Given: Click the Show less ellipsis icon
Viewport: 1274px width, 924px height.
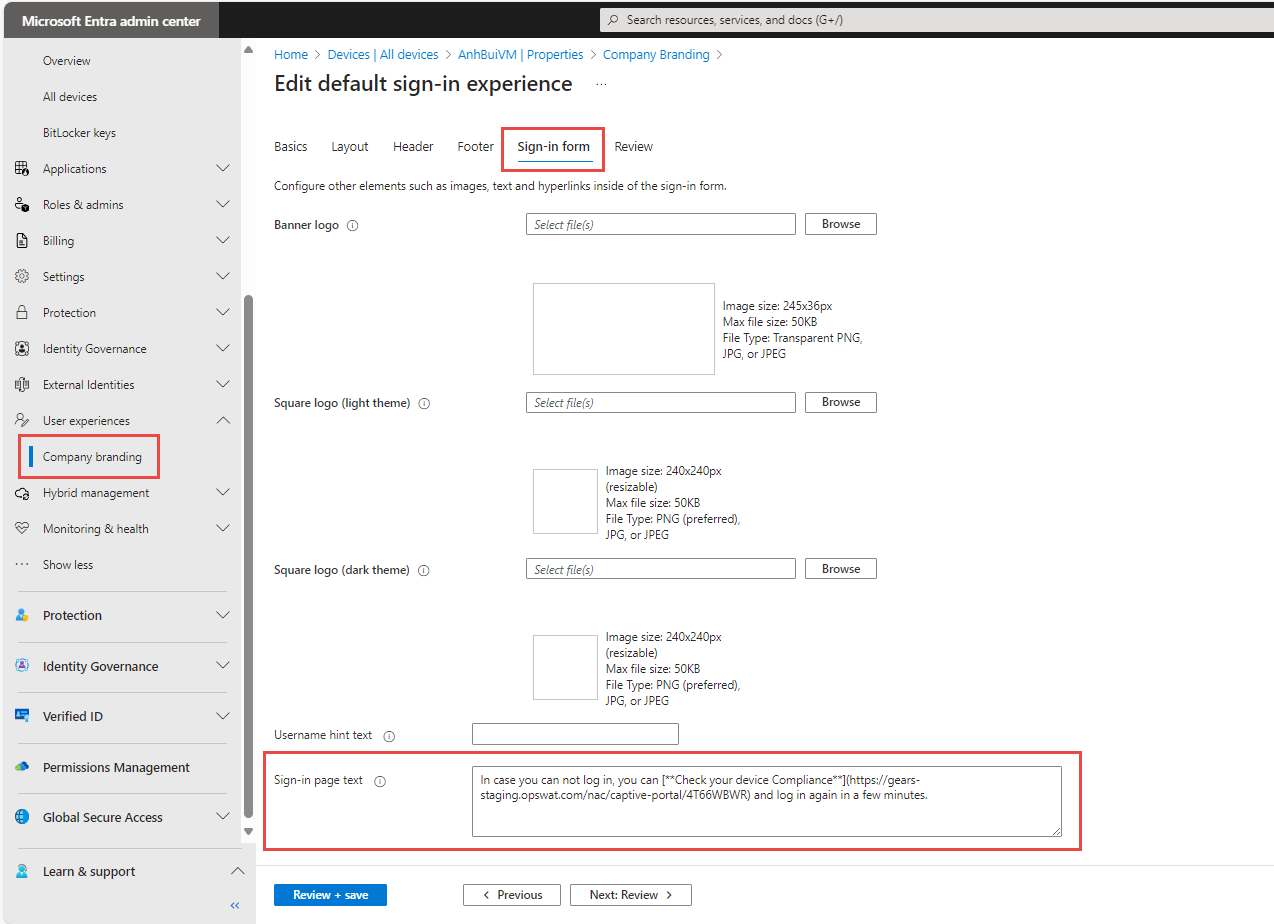Looking at the screenshot, I should coord(22,565).
